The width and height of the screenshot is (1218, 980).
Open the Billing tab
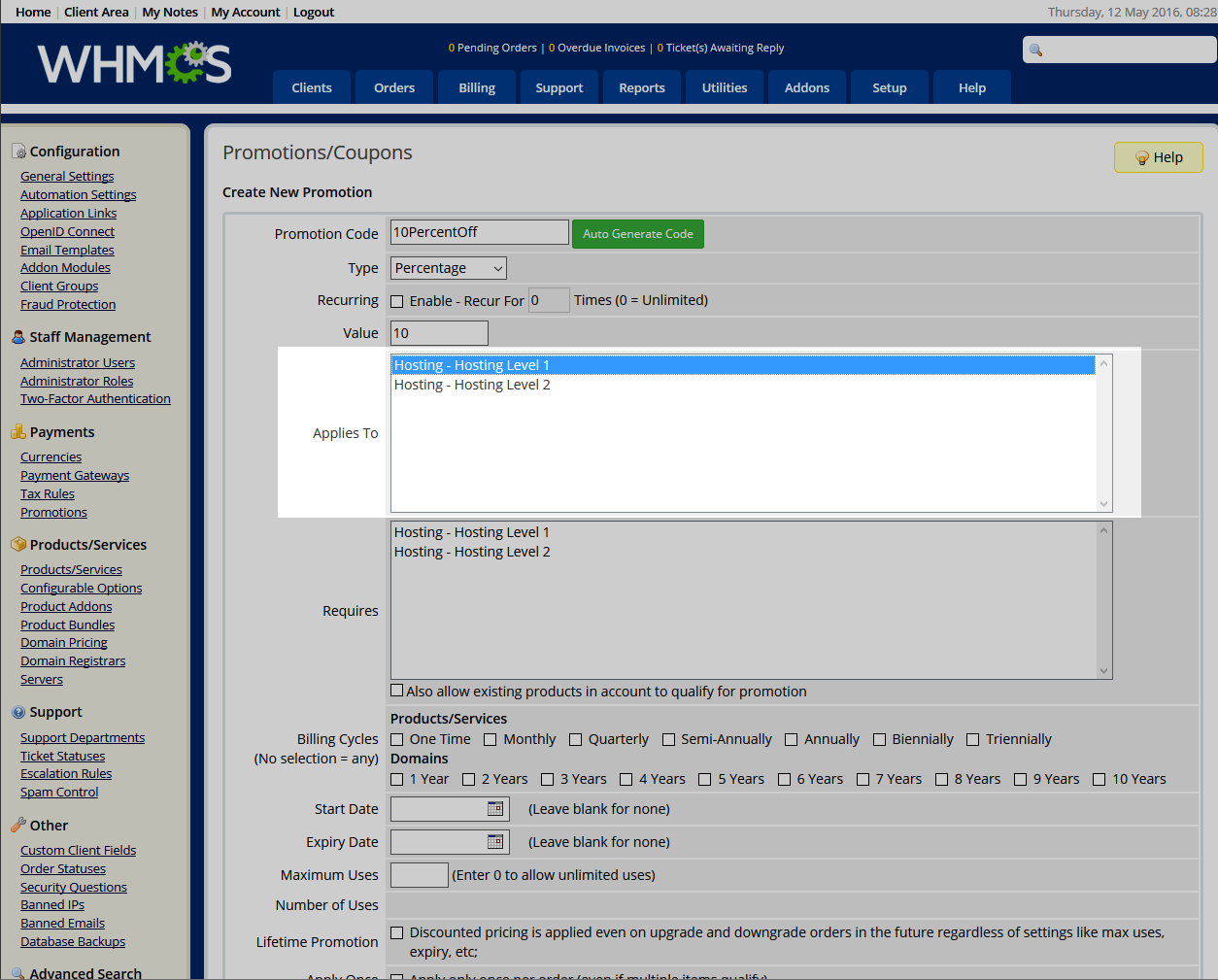477,87
